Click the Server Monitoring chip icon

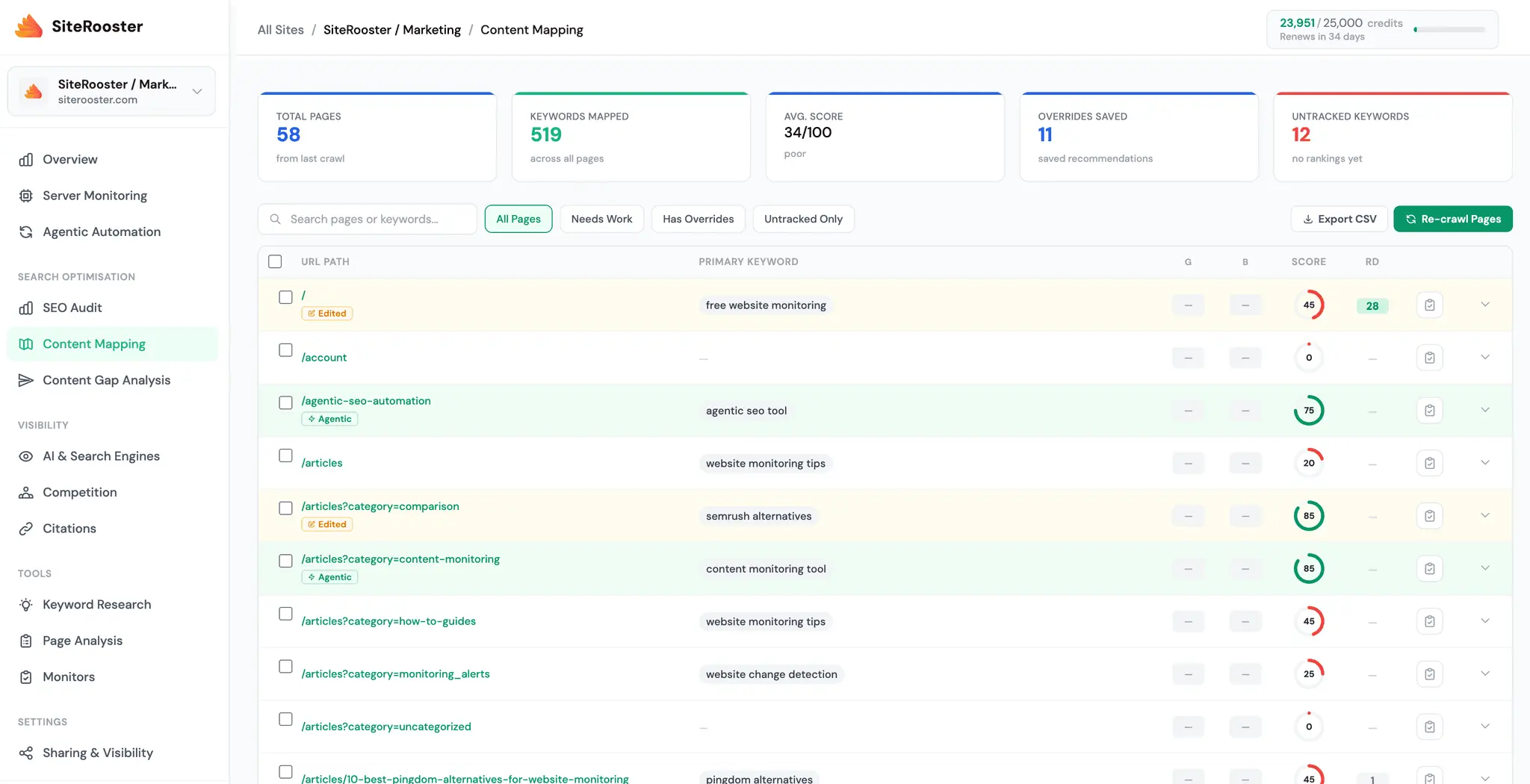coord(26,196)
